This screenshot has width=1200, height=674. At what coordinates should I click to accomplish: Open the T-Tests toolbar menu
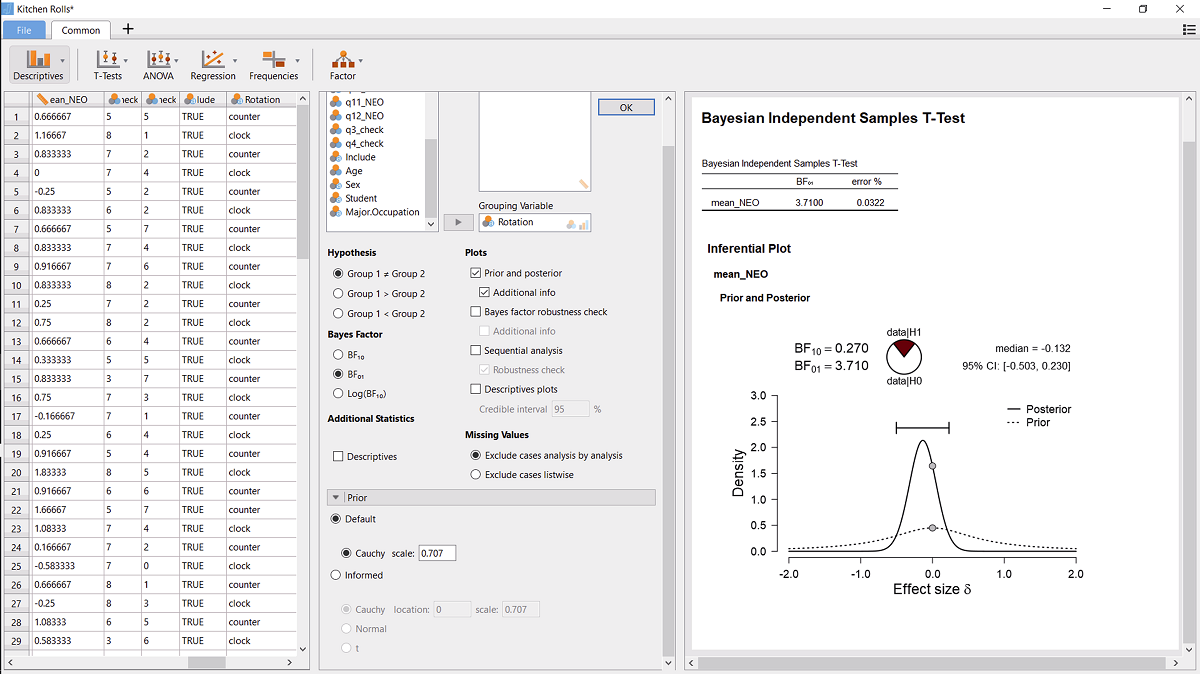pyautogui.click(x=107, y=64)
